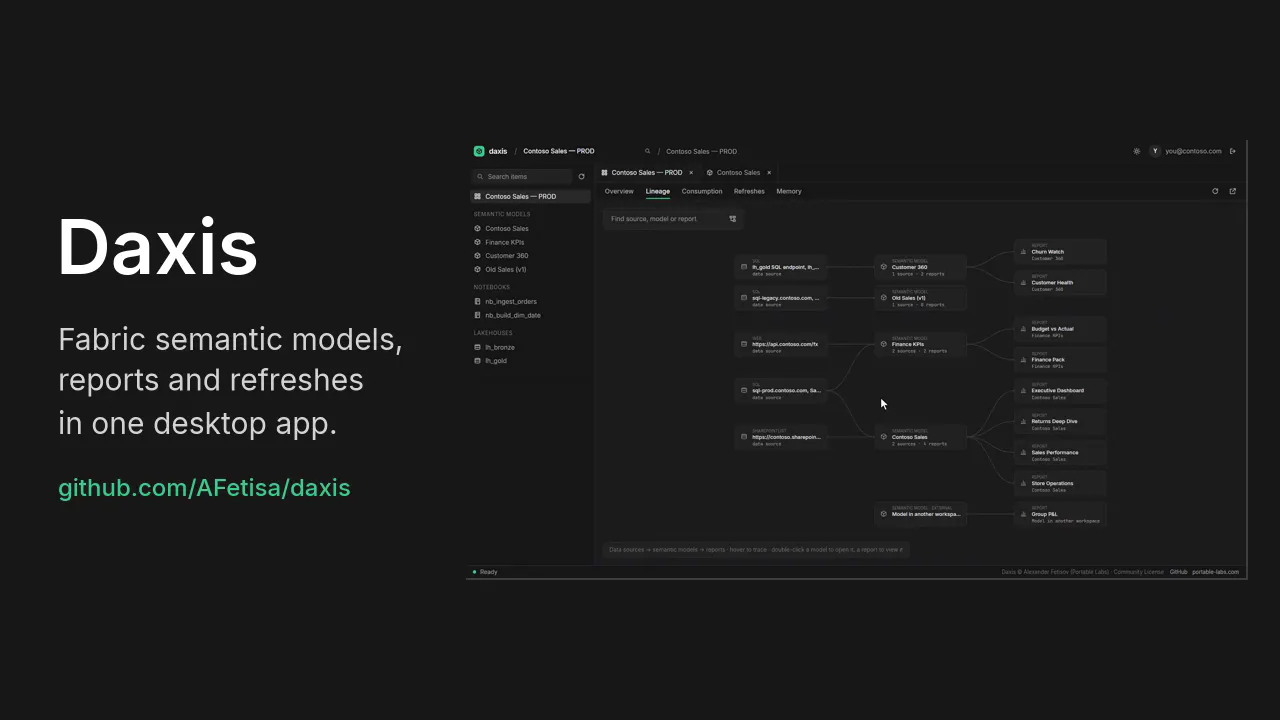Click the magnifier icon in the top search bar
Screen dimensions: 1280x720
648,151
